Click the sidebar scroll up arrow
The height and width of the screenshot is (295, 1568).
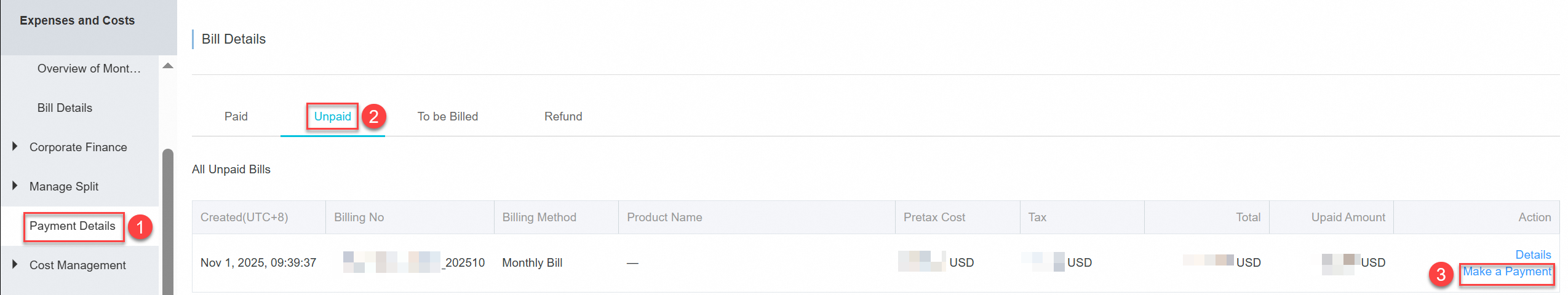point(167,66)
